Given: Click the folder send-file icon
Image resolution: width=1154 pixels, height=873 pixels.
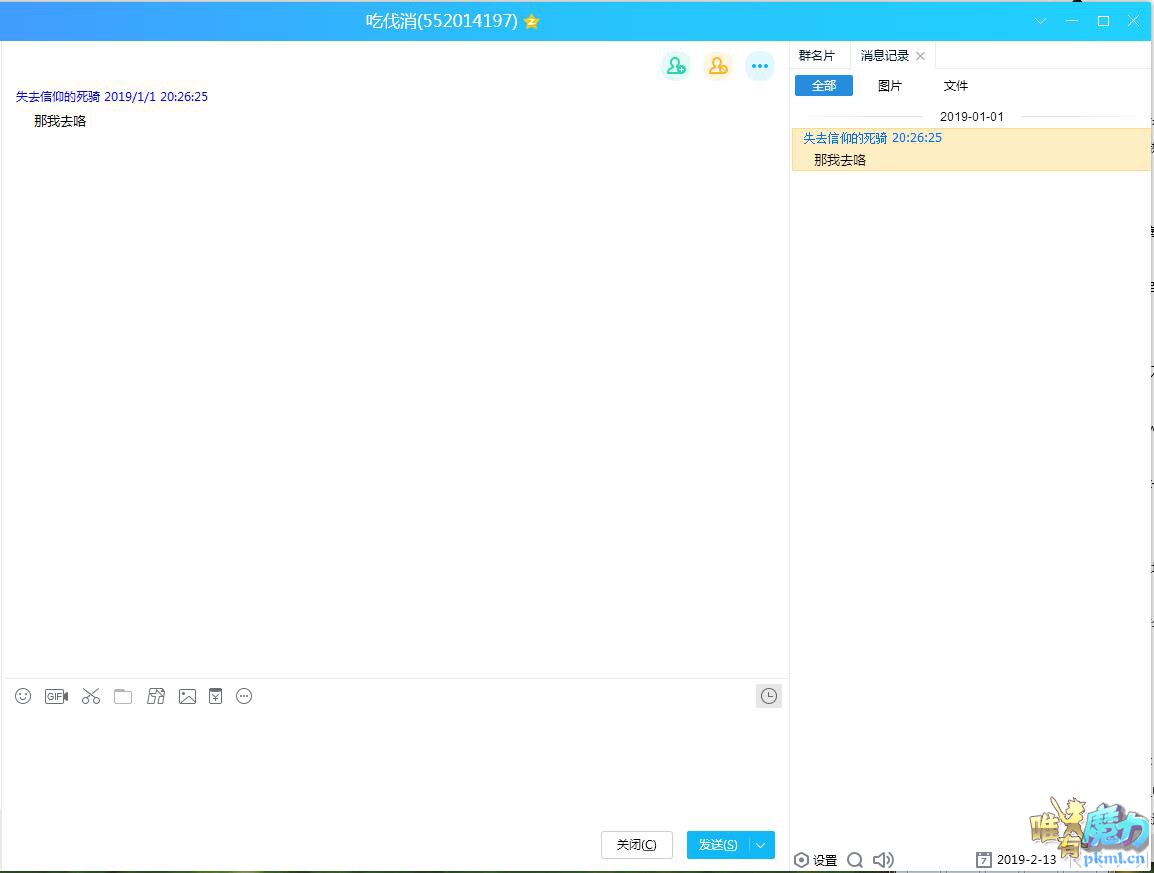Looking at the screenshot, I should [123, 696].
